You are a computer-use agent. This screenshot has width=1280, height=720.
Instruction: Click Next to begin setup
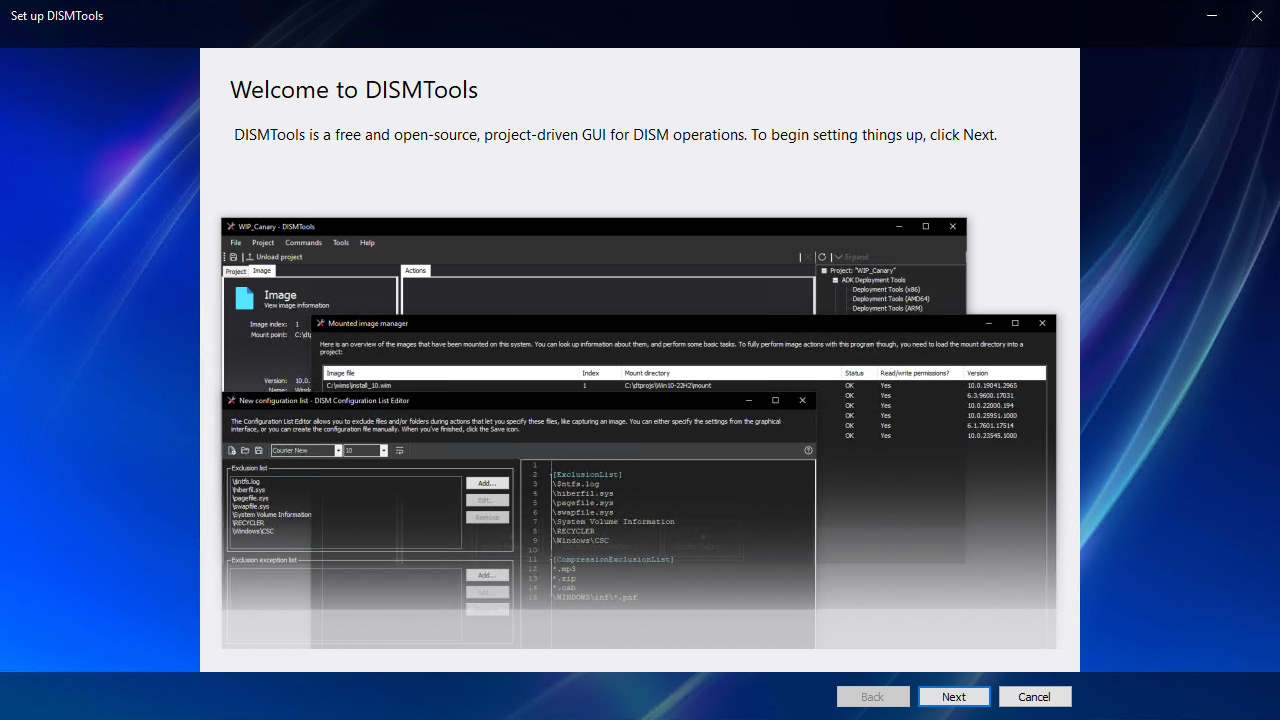[x=954, y=696]
